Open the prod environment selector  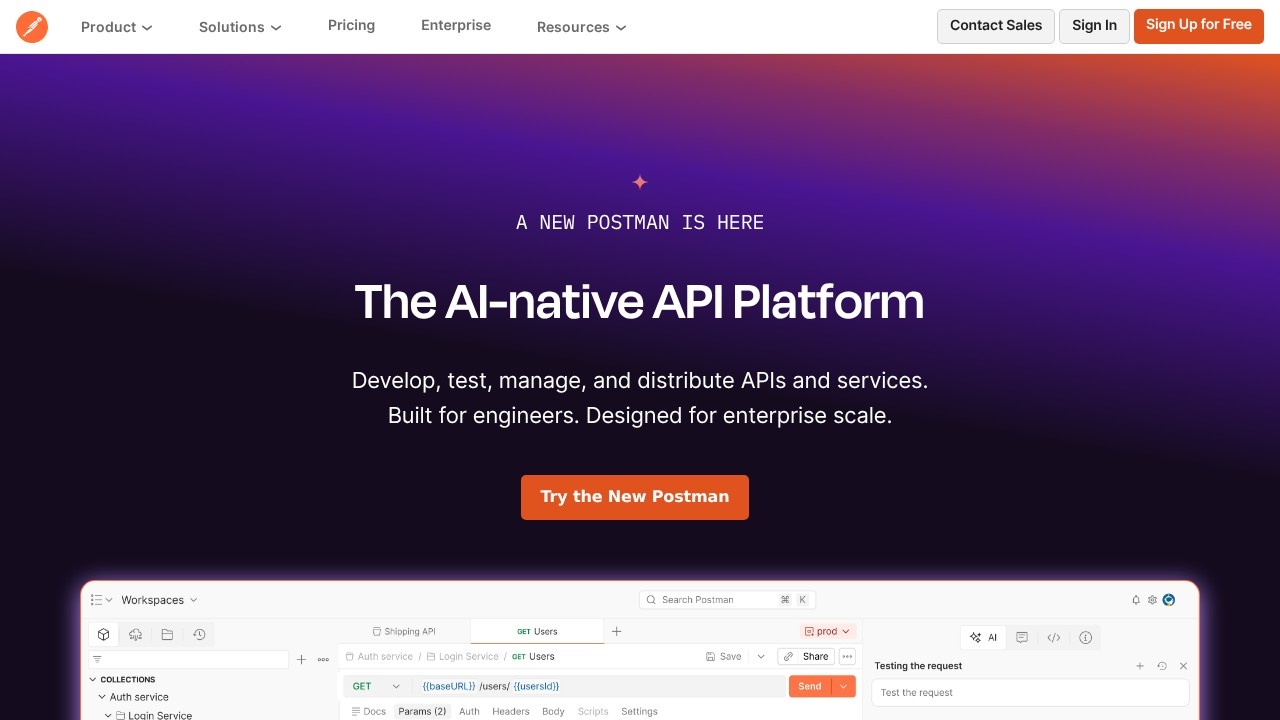[x=828, y=631]
